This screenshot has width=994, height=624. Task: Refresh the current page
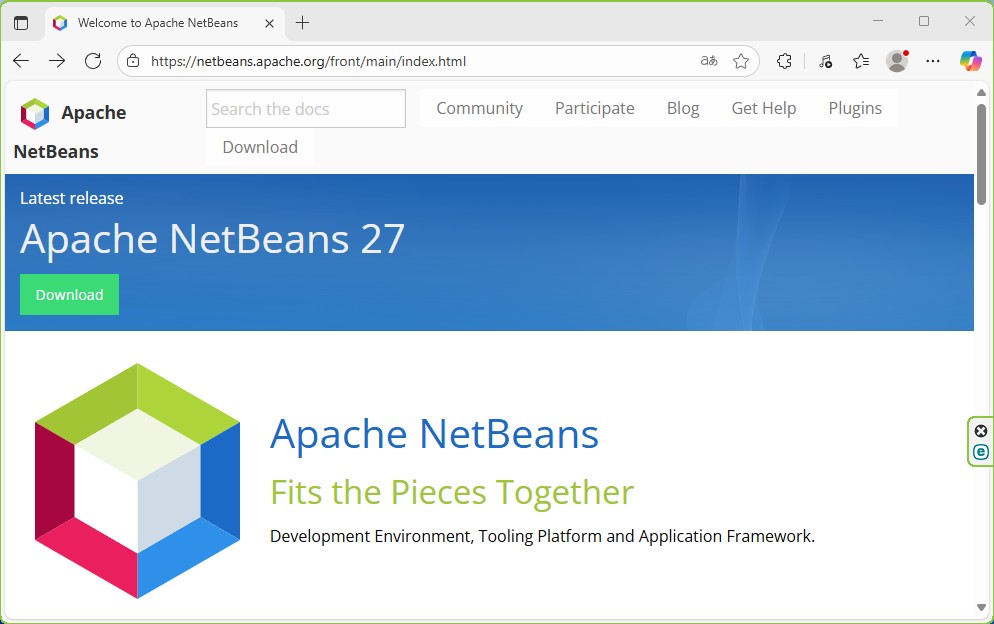point(93,60)
